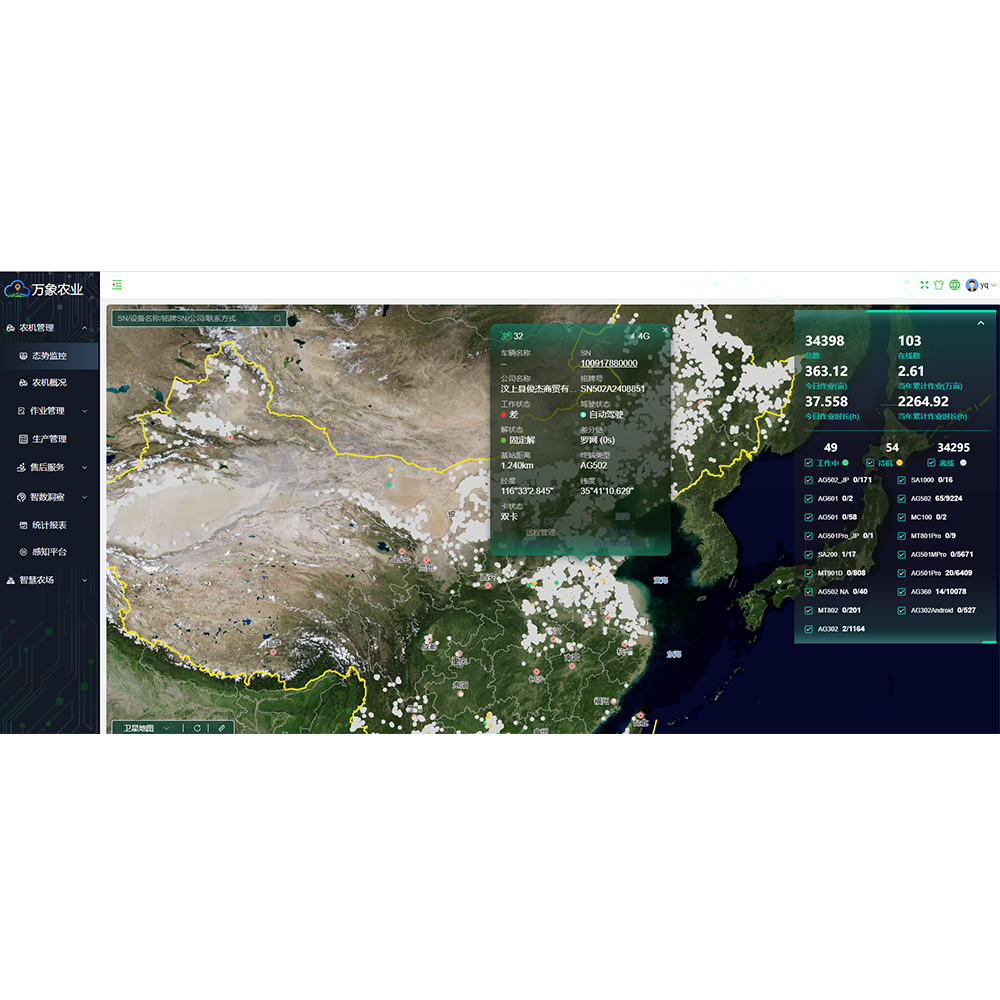Collapse the sidebar with the hamburger icon
Image resolution: width=1000 pixels, height=1000 pixels.
[x=117, y=285]
